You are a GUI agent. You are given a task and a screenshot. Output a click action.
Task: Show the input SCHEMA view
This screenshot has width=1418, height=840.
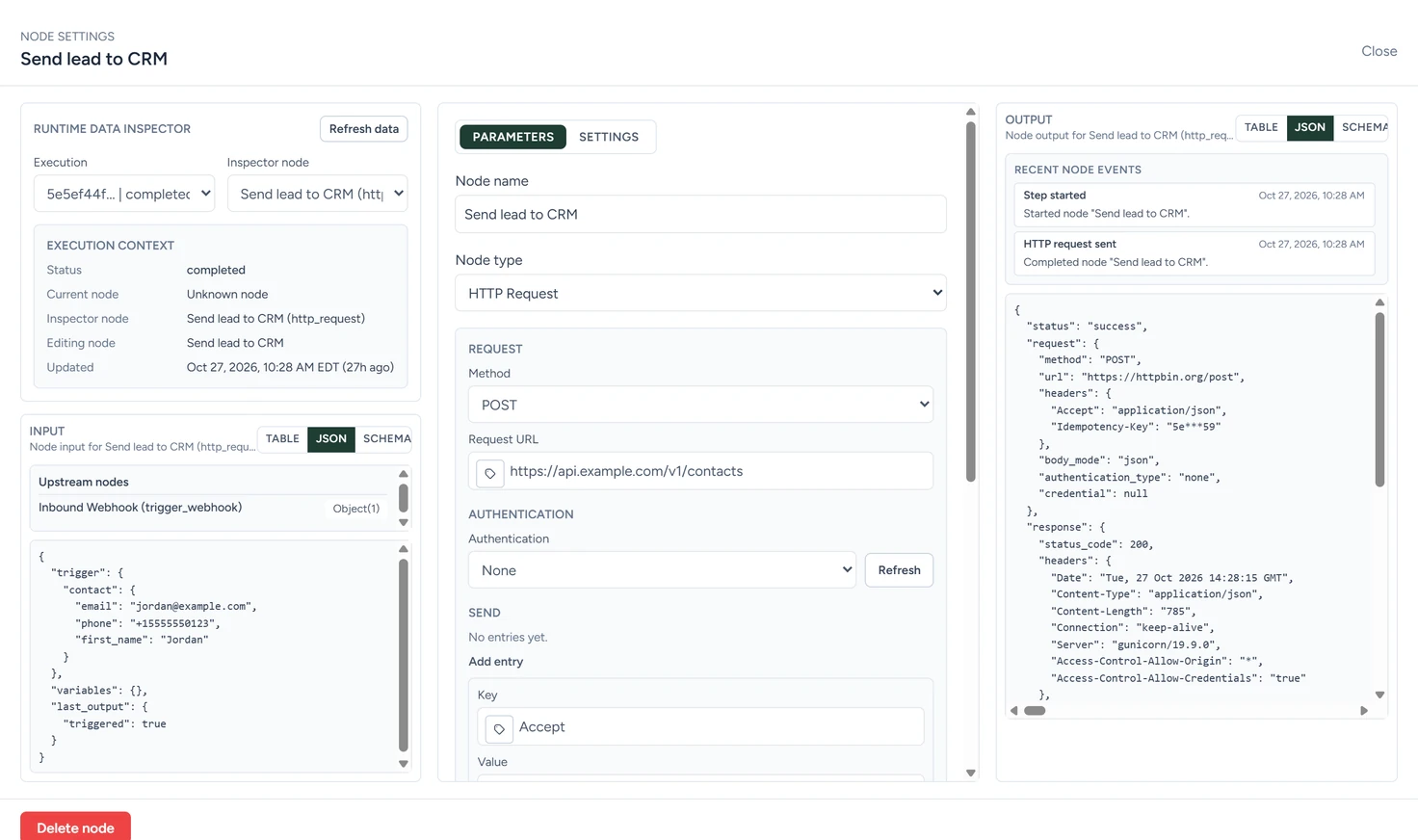tap(384, 439)
